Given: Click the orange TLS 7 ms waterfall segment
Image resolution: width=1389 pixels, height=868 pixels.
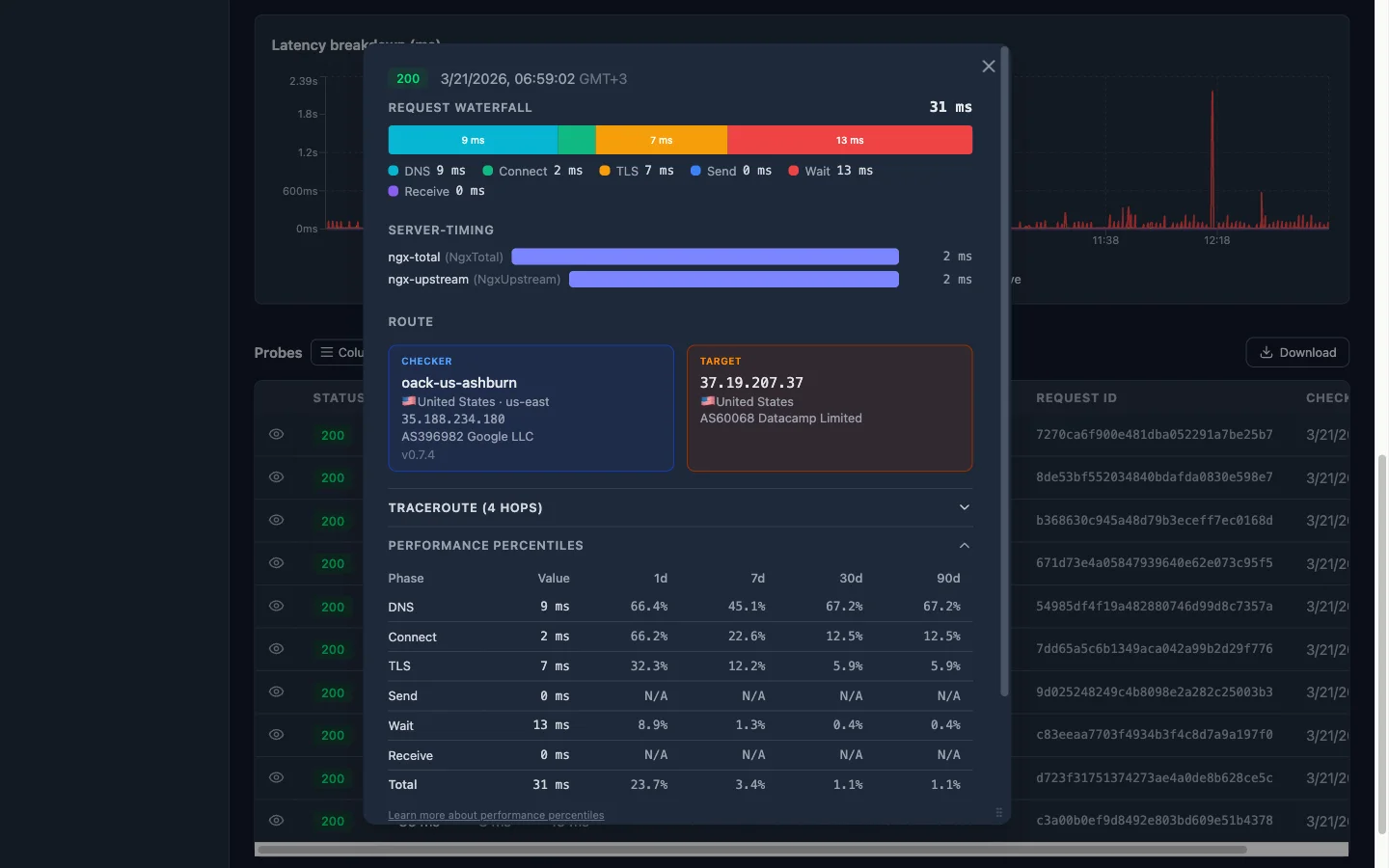Looking at the screenshot, I should 661,141.
